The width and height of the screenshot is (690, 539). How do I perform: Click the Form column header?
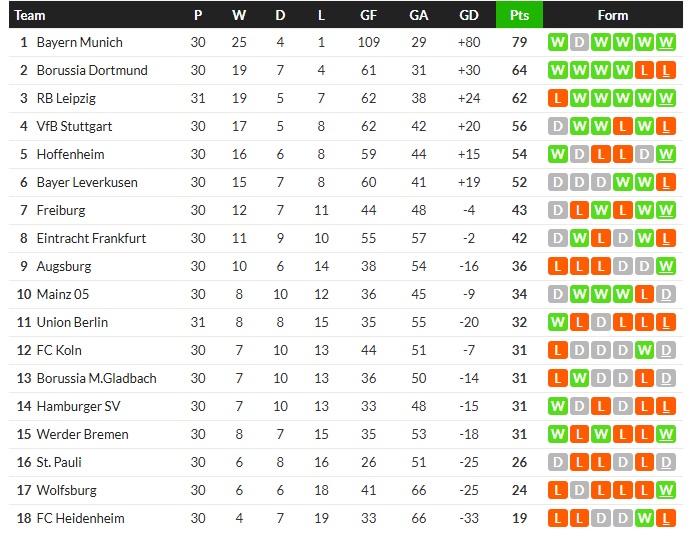pos(612,15)
